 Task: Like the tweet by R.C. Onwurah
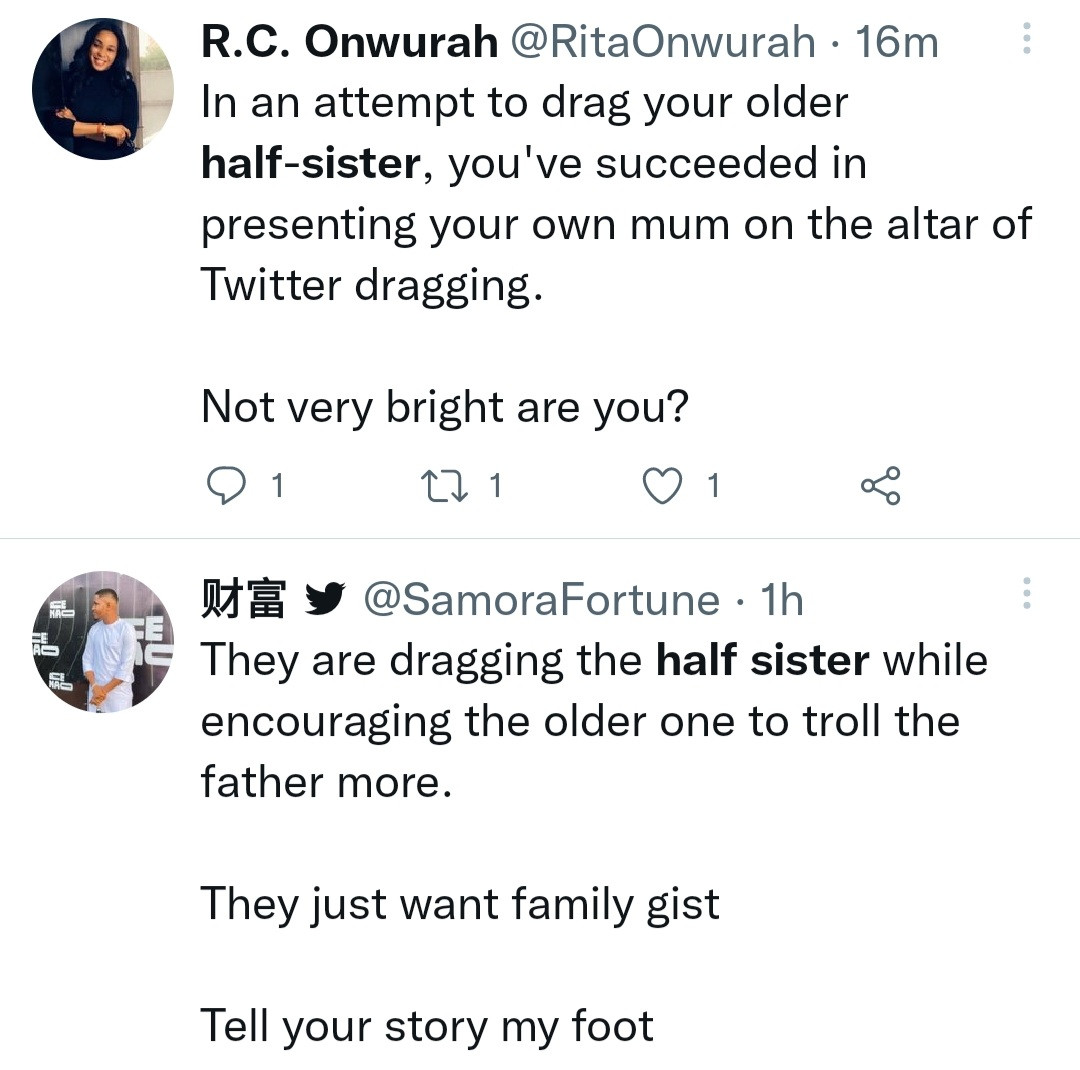659,486
